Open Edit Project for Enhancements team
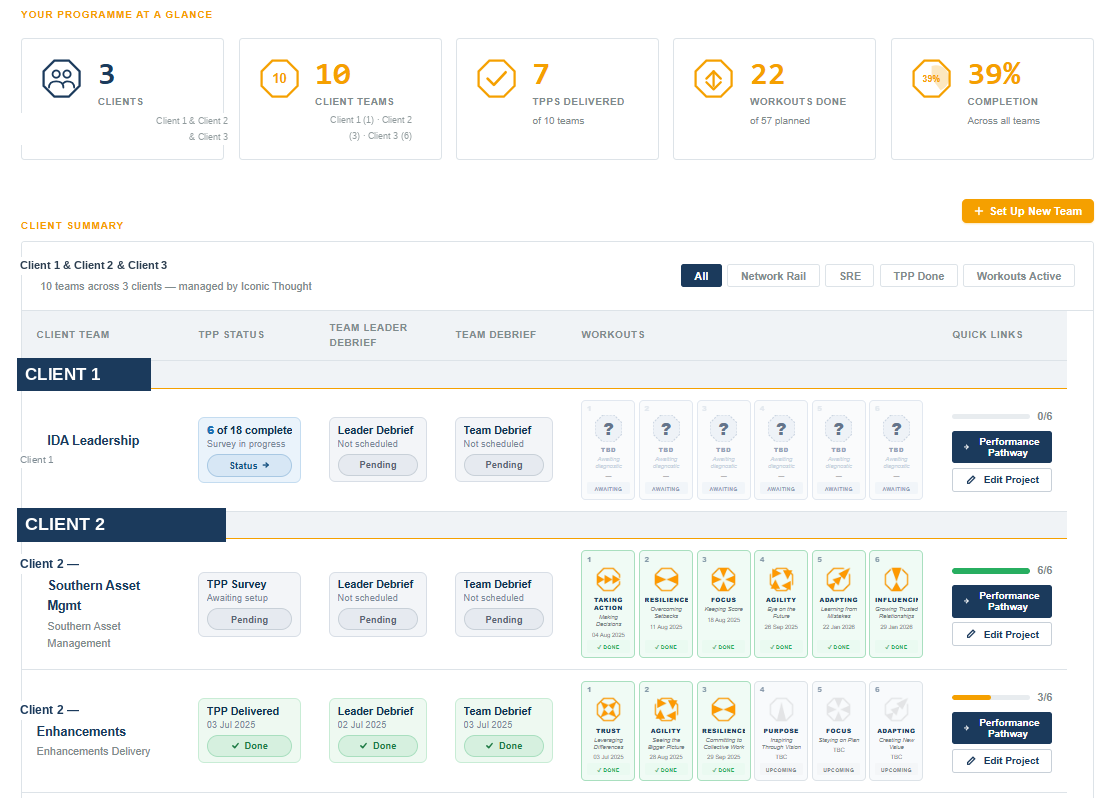This screenshot has height=798, width=1109. point(1001,761)
